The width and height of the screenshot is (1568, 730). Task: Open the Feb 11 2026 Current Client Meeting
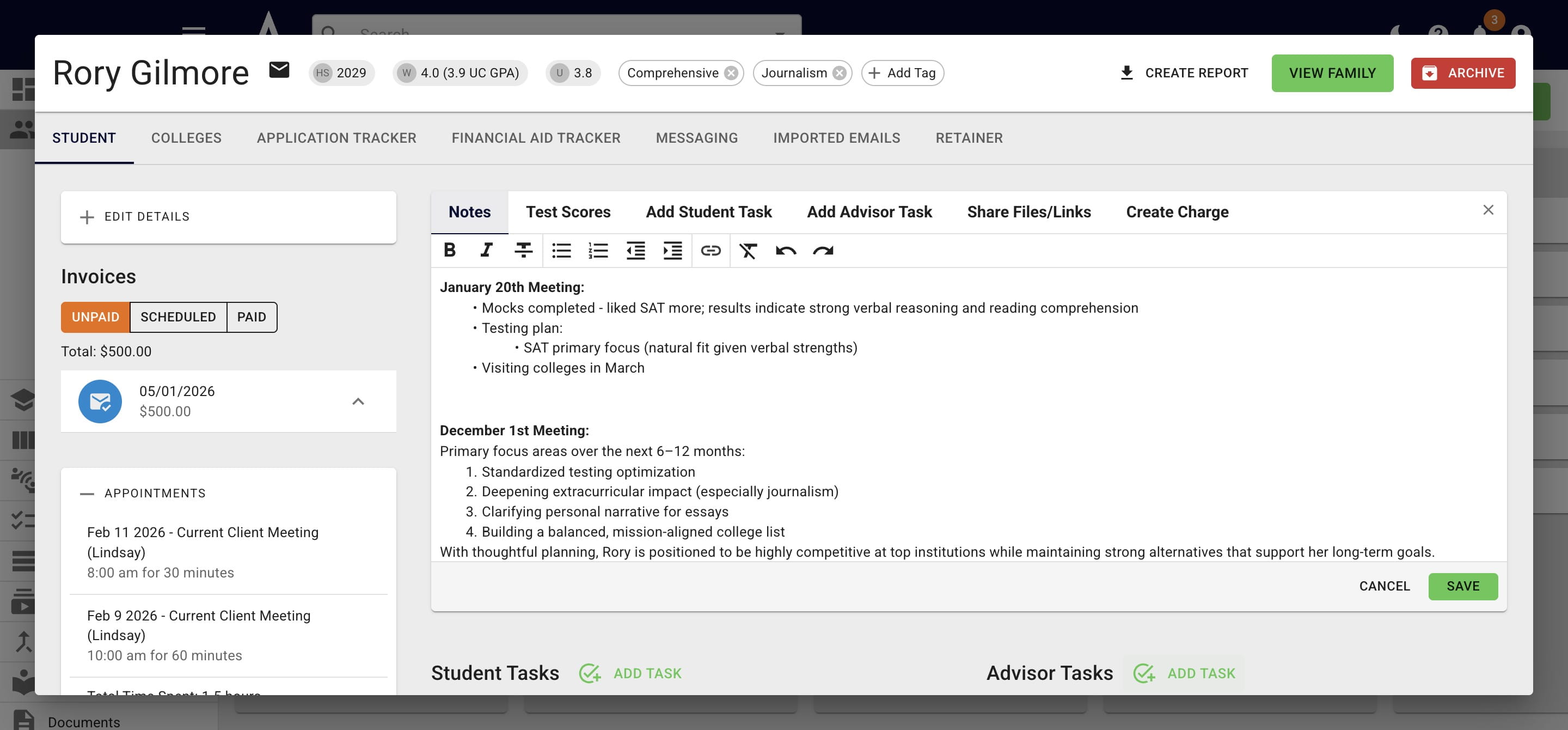pos(228,552)
